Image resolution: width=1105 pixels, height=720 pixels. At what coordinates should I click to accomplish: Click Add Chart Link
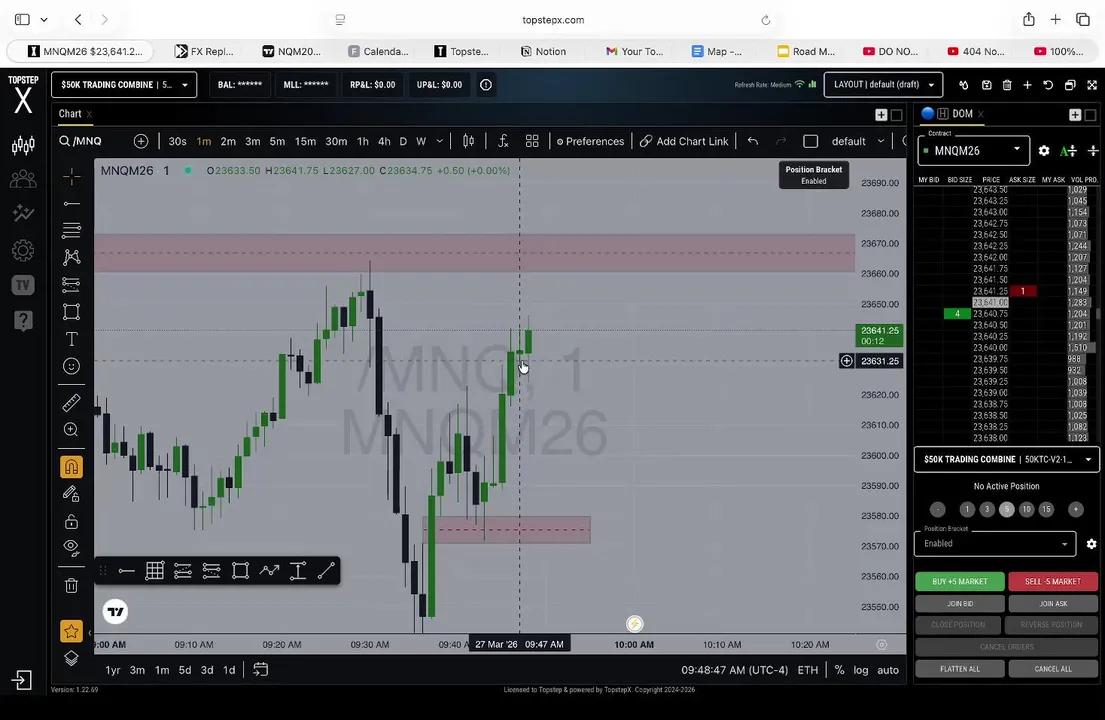[x=684, y=142]
